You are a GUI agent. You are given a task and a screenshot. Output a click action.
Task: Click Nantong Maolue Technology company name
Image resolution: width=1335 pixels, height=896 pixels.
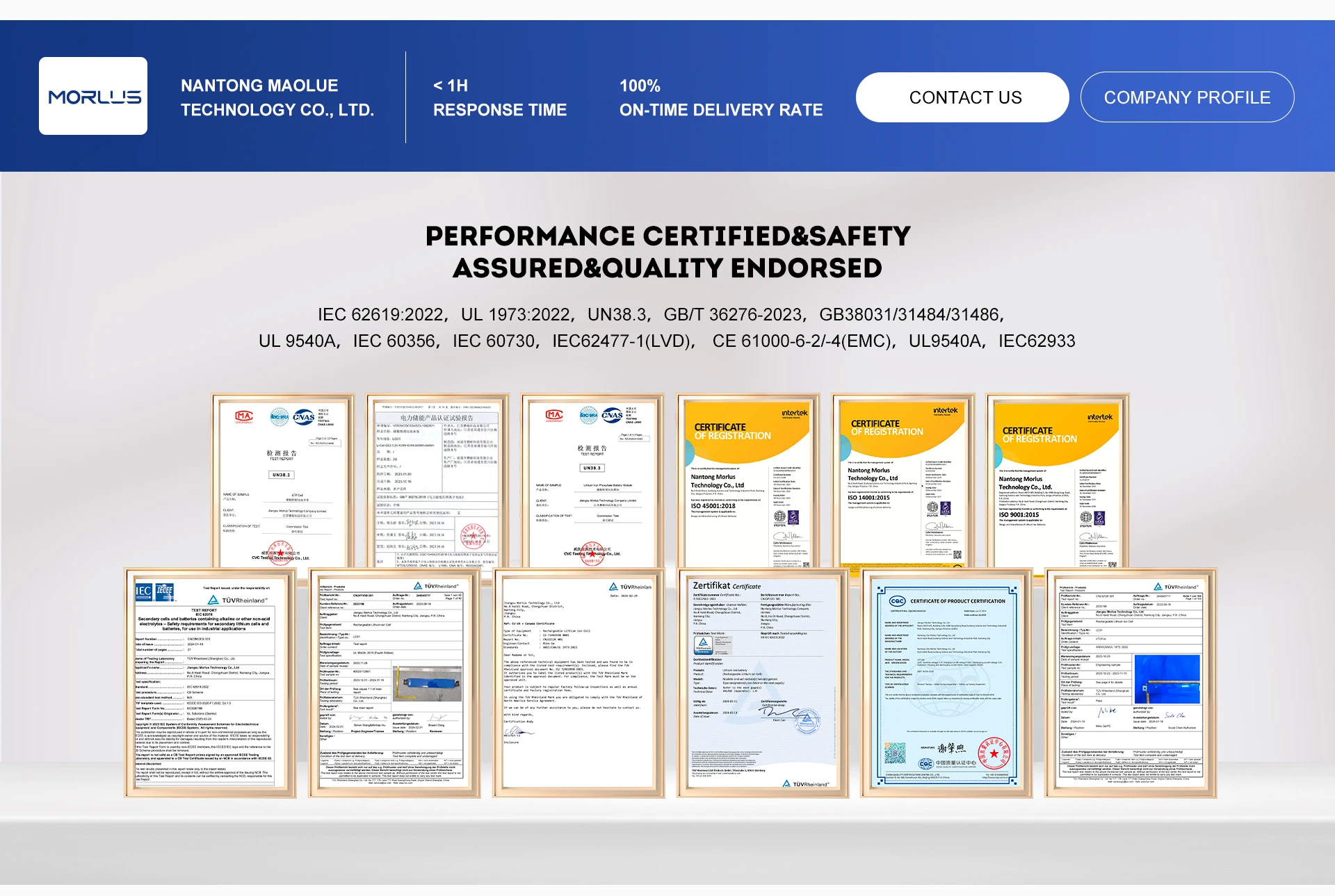[277, 97]
